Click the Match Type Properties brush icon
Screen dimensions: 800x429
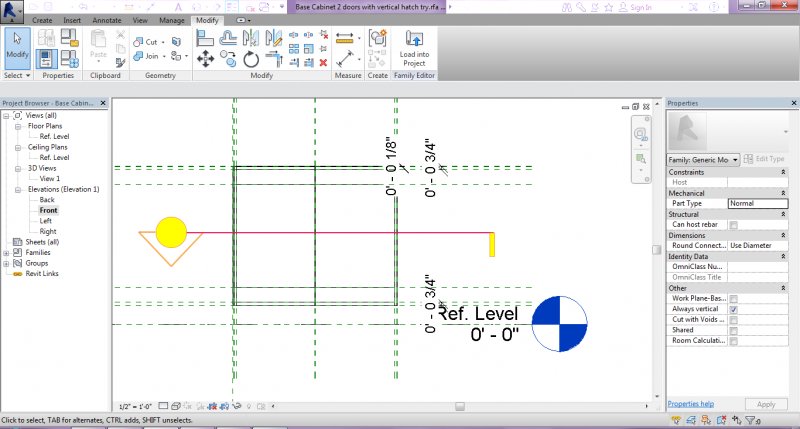[120, 62]
